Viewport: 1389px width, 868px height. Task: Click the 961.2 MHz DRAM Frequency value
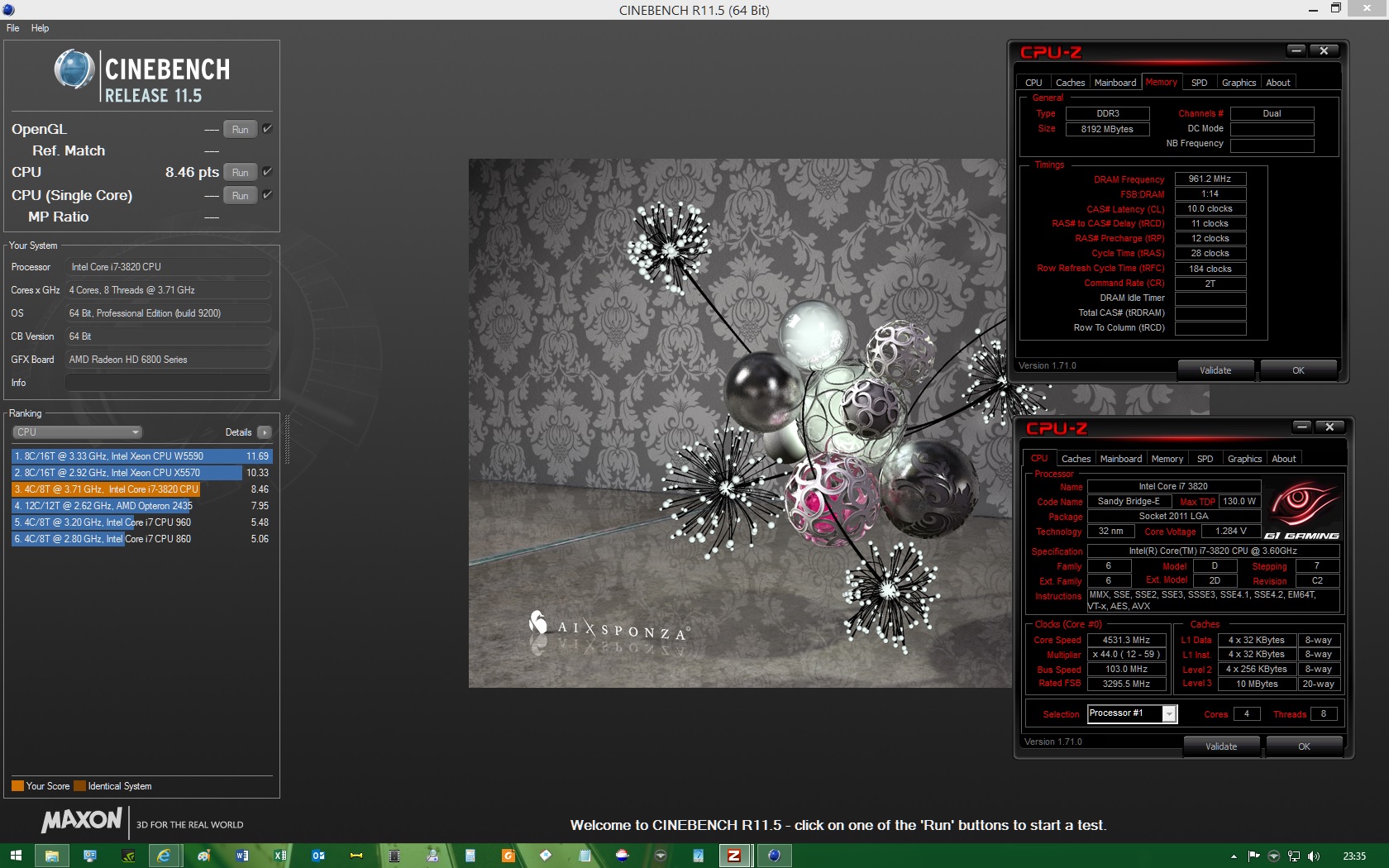point(1210,179)
